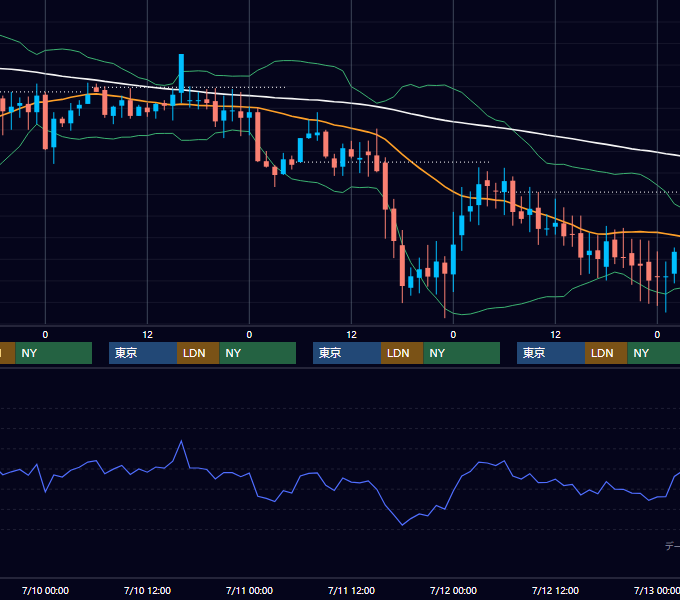680x600 pixels.
Task: Click the 7/10 12:00 date label
Action: [x=147, y=590]
